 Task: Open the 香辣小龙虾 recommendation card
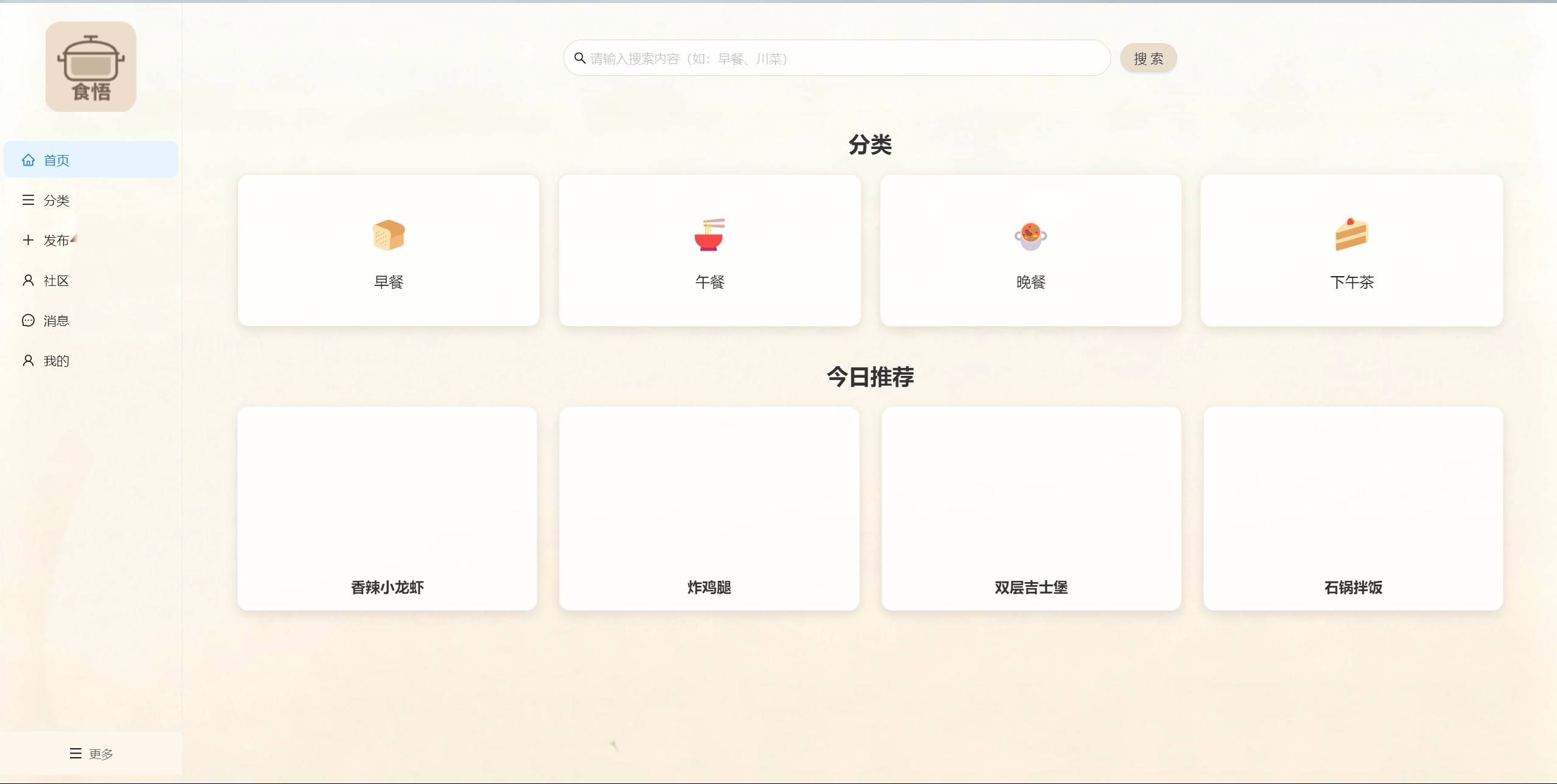coord(387,508)
